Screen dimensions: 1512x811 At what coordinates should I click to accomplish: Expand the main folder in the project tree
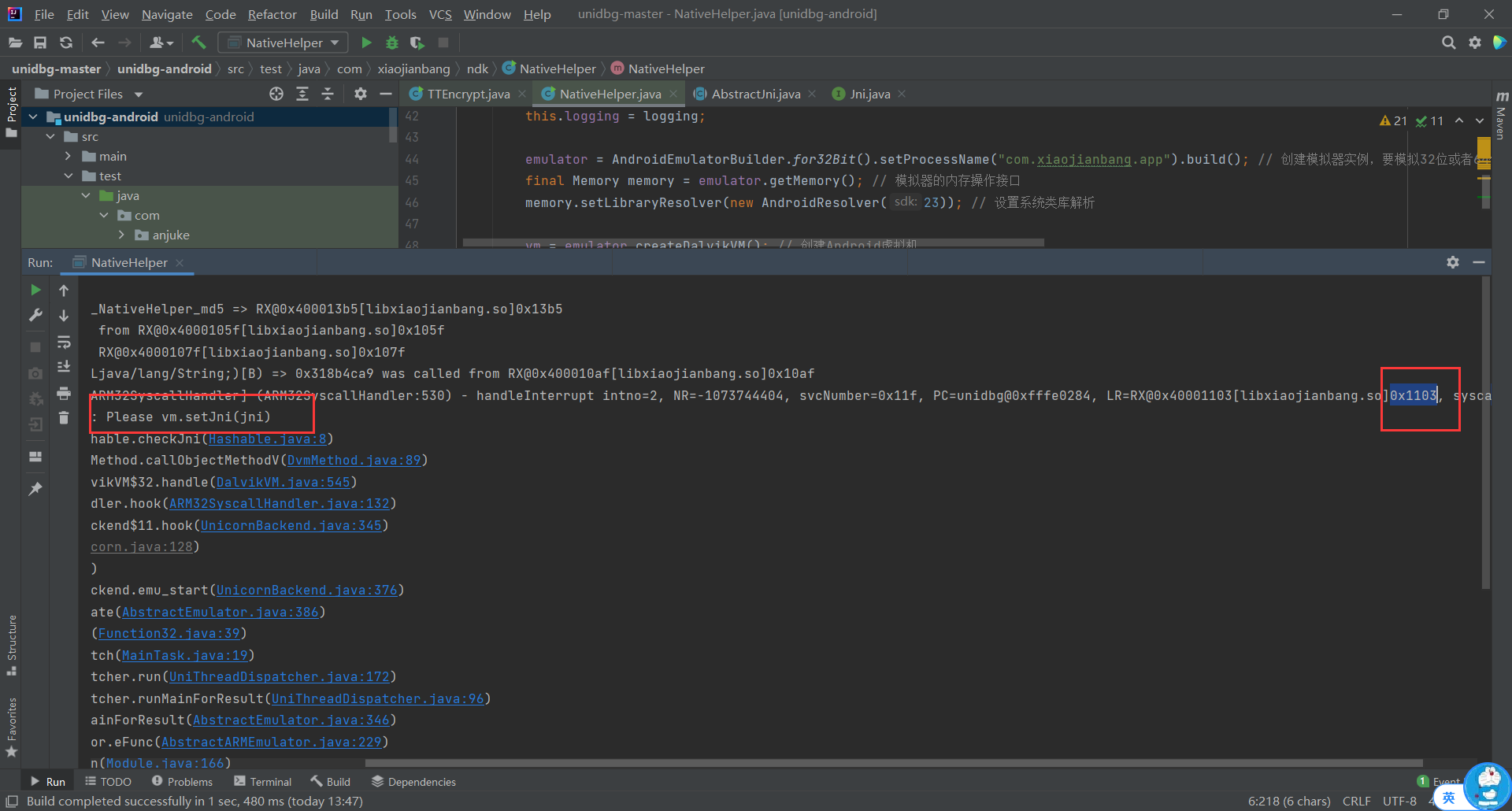click(69, 157)
